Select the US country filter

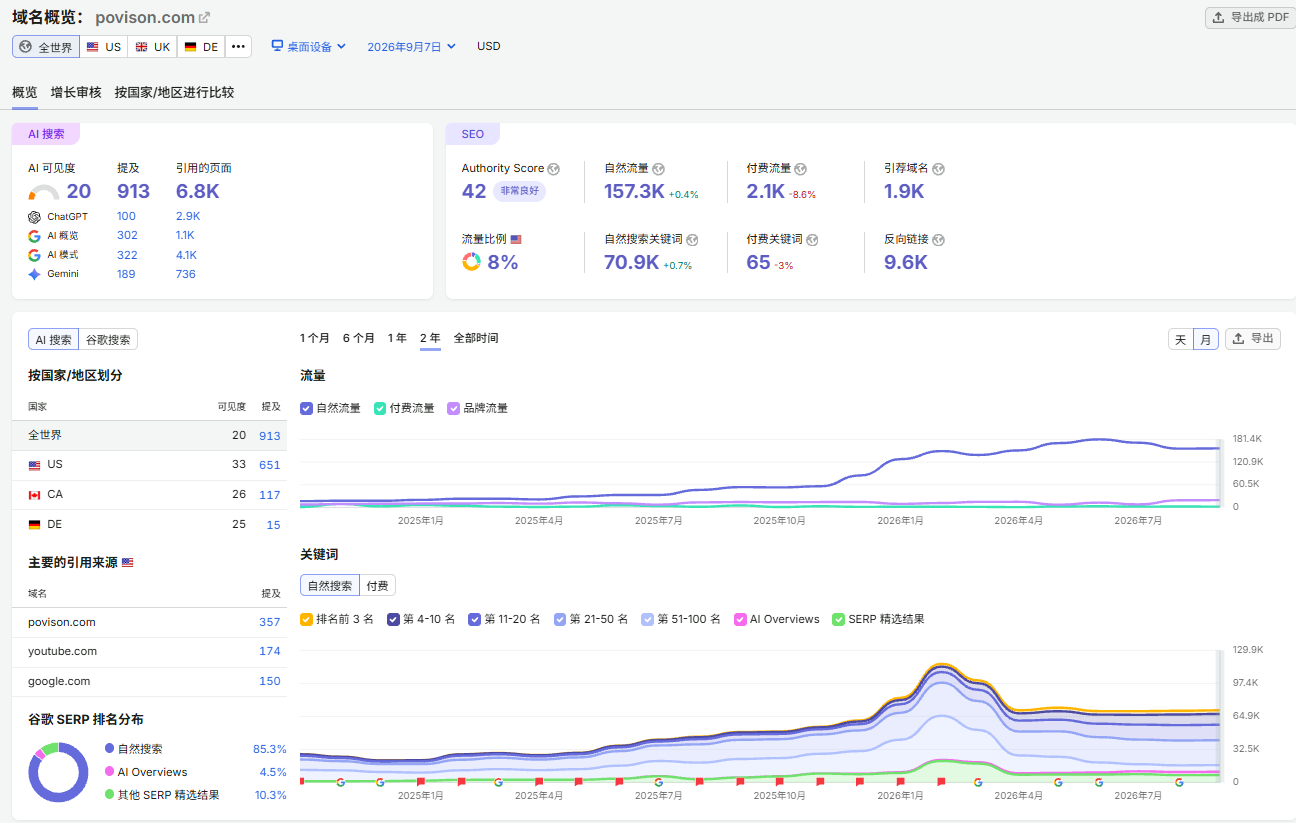tap(104, 47)
